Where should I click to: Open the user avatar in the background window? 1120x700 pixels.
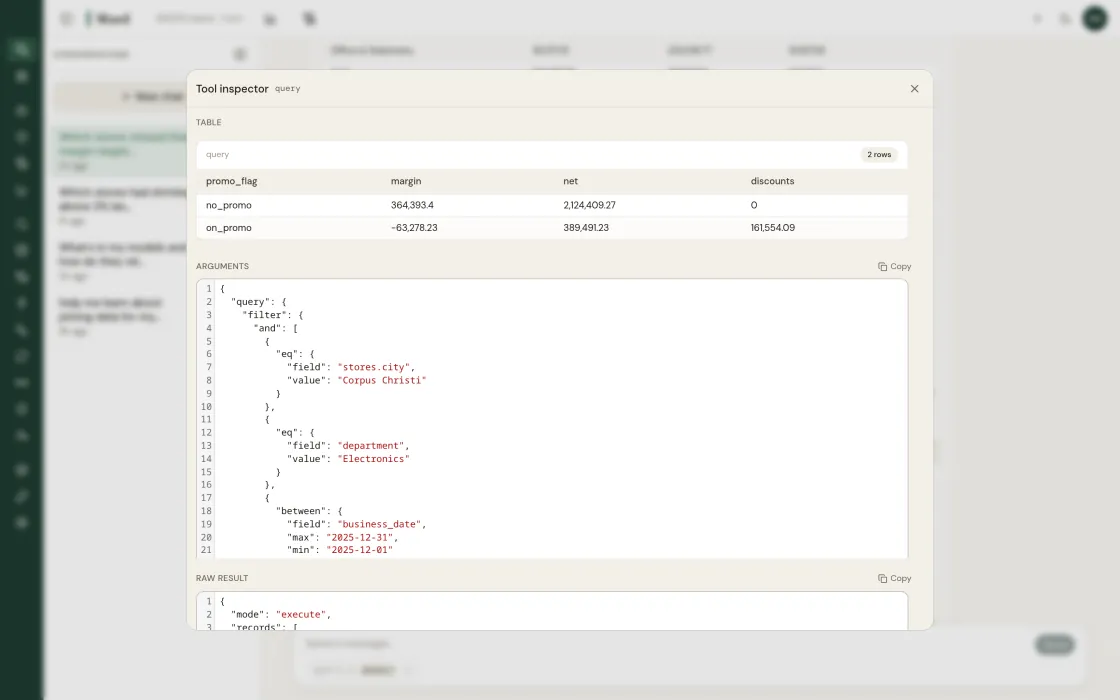click(1094, 19)
